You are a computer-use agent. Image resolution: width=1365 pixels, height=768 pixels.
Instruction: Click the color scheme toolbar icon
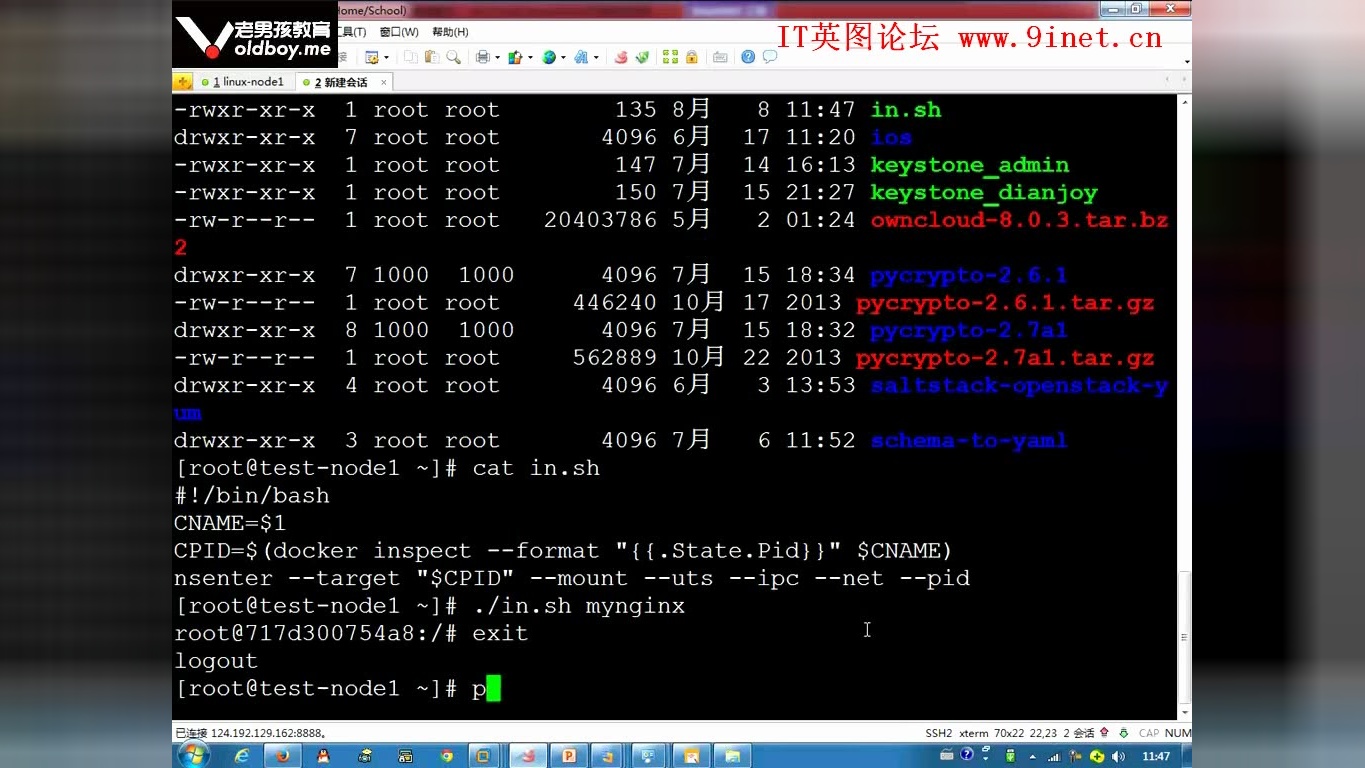(x=515, y=57)
